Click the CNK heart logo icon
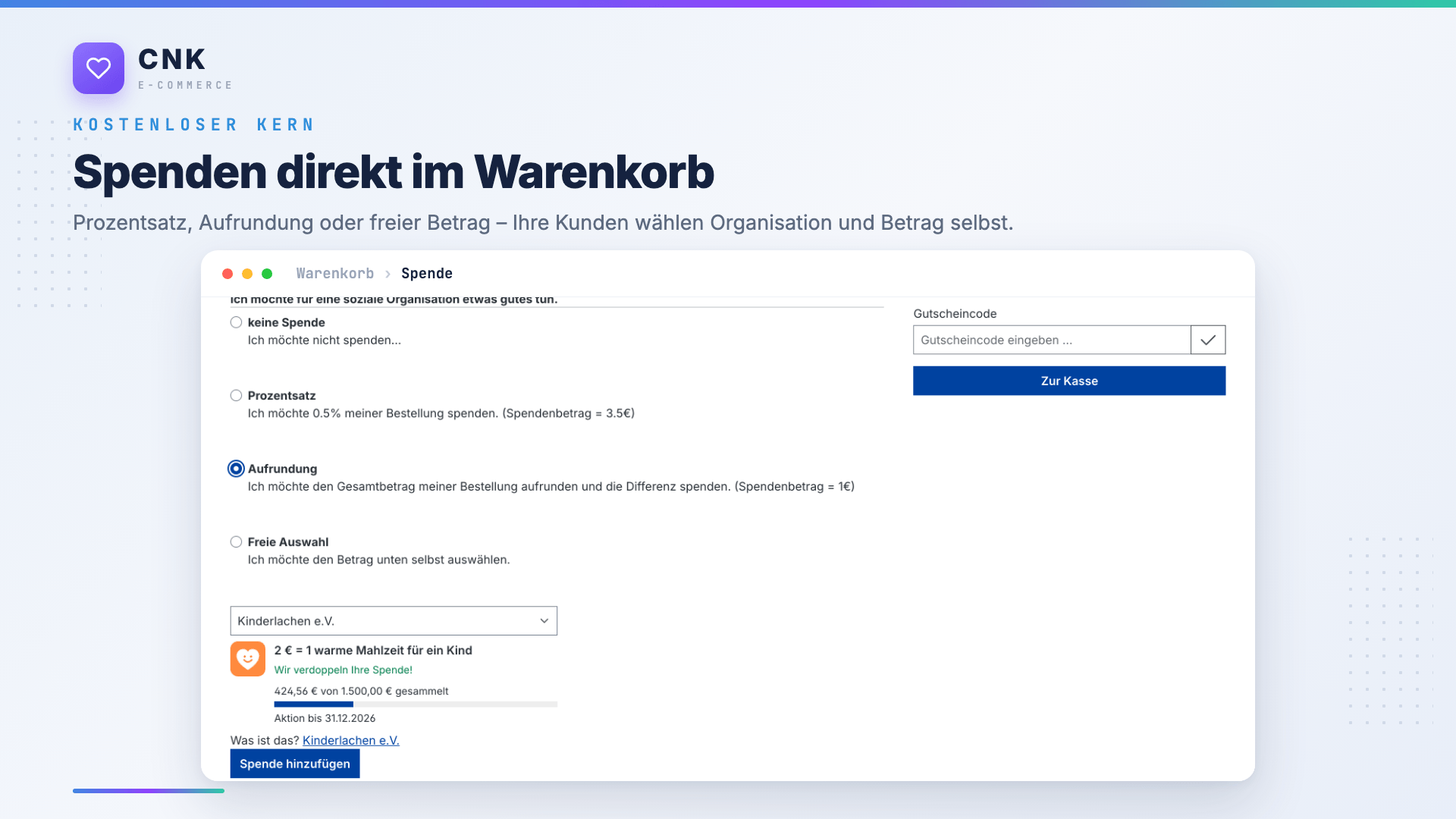 [99, 68]
